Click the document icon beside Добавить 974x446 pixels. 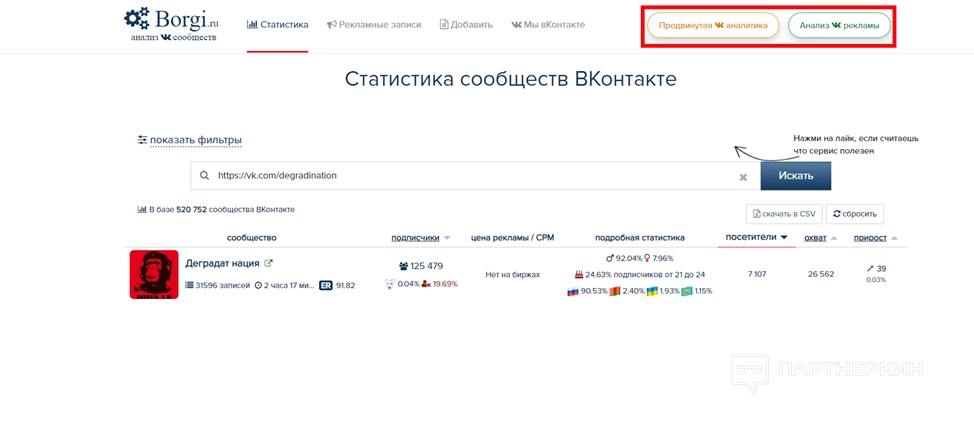[444, 25]
